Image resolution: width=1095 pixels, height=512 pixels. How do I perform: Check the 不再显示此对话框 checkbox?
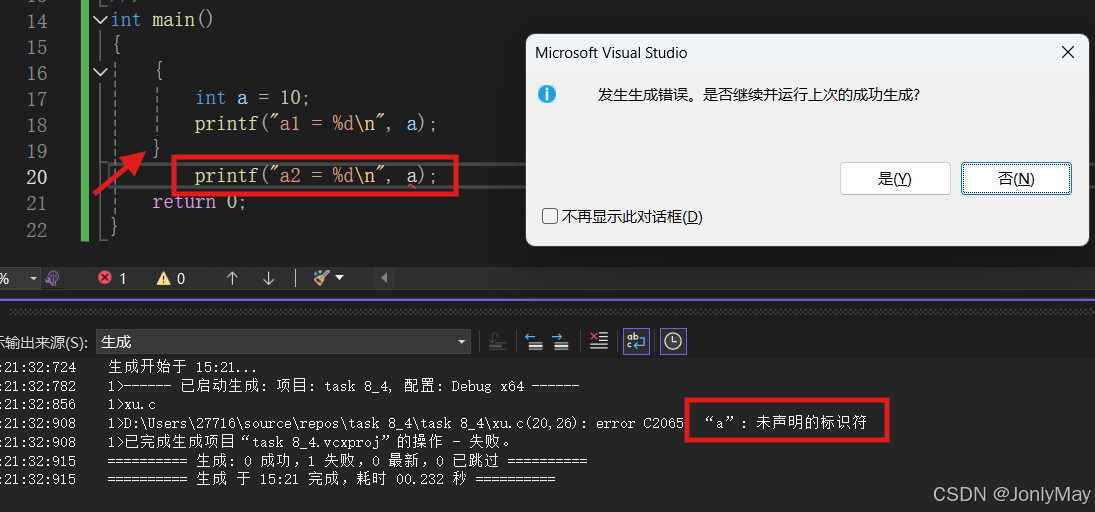click(x=550, y=217)
